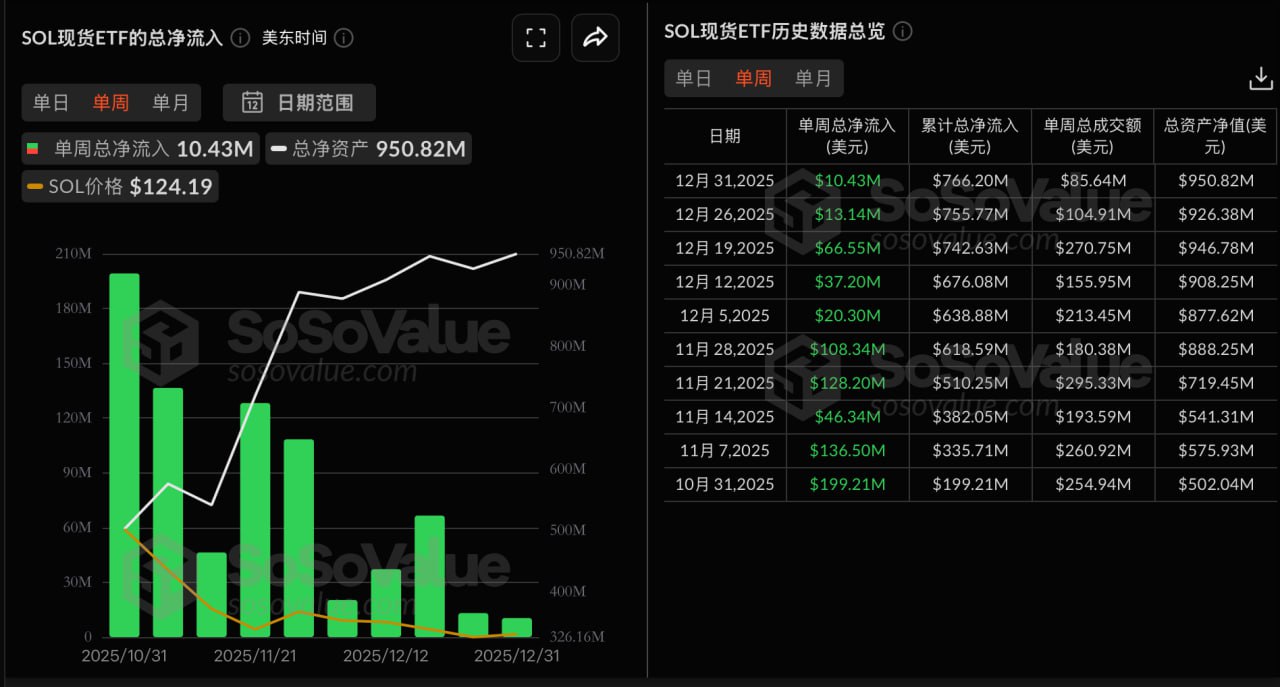The width and height of the screenshot is (1280, 687).
Task: Click the $10.43M inflow value for 12月31,2025
Action: click(847, 180)
